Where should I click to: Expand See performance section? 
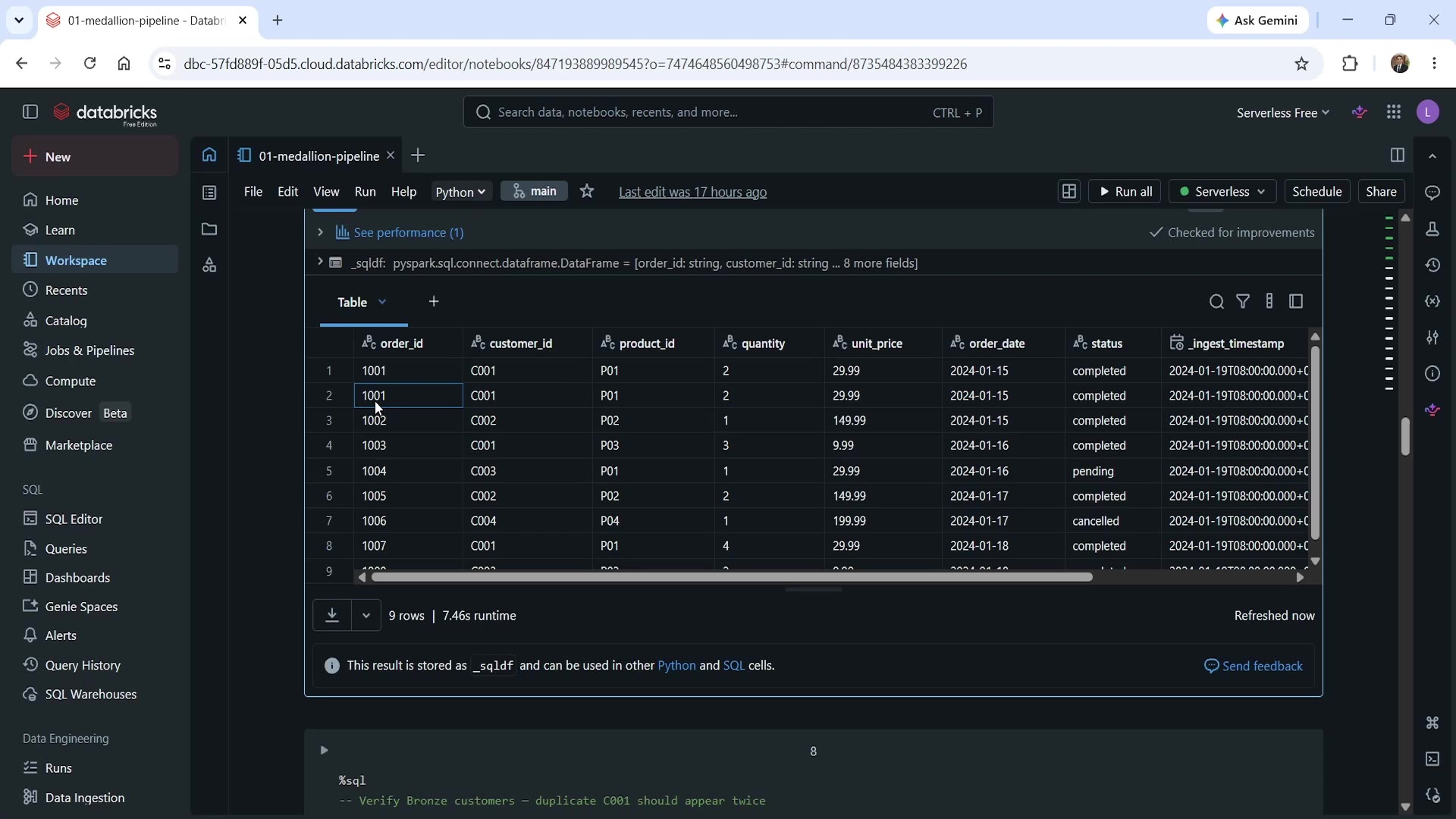[x=320, y=233]
